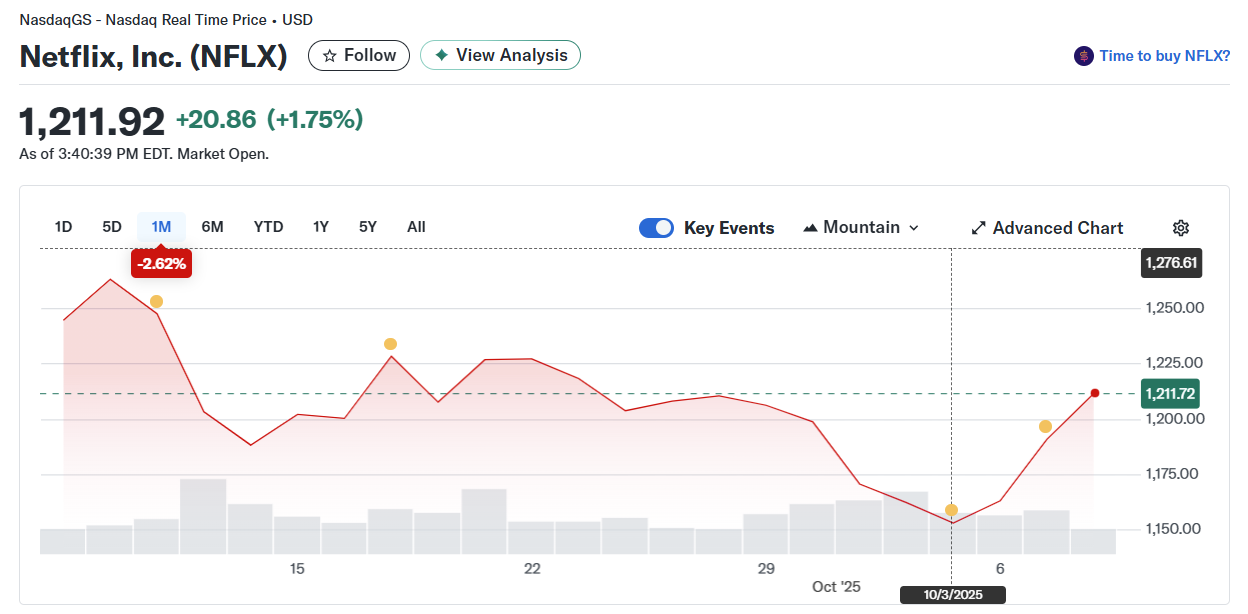This screenshot has width=1248, height=614.
Task: Open the Advanced Chart link
Action: point(1047,228)
